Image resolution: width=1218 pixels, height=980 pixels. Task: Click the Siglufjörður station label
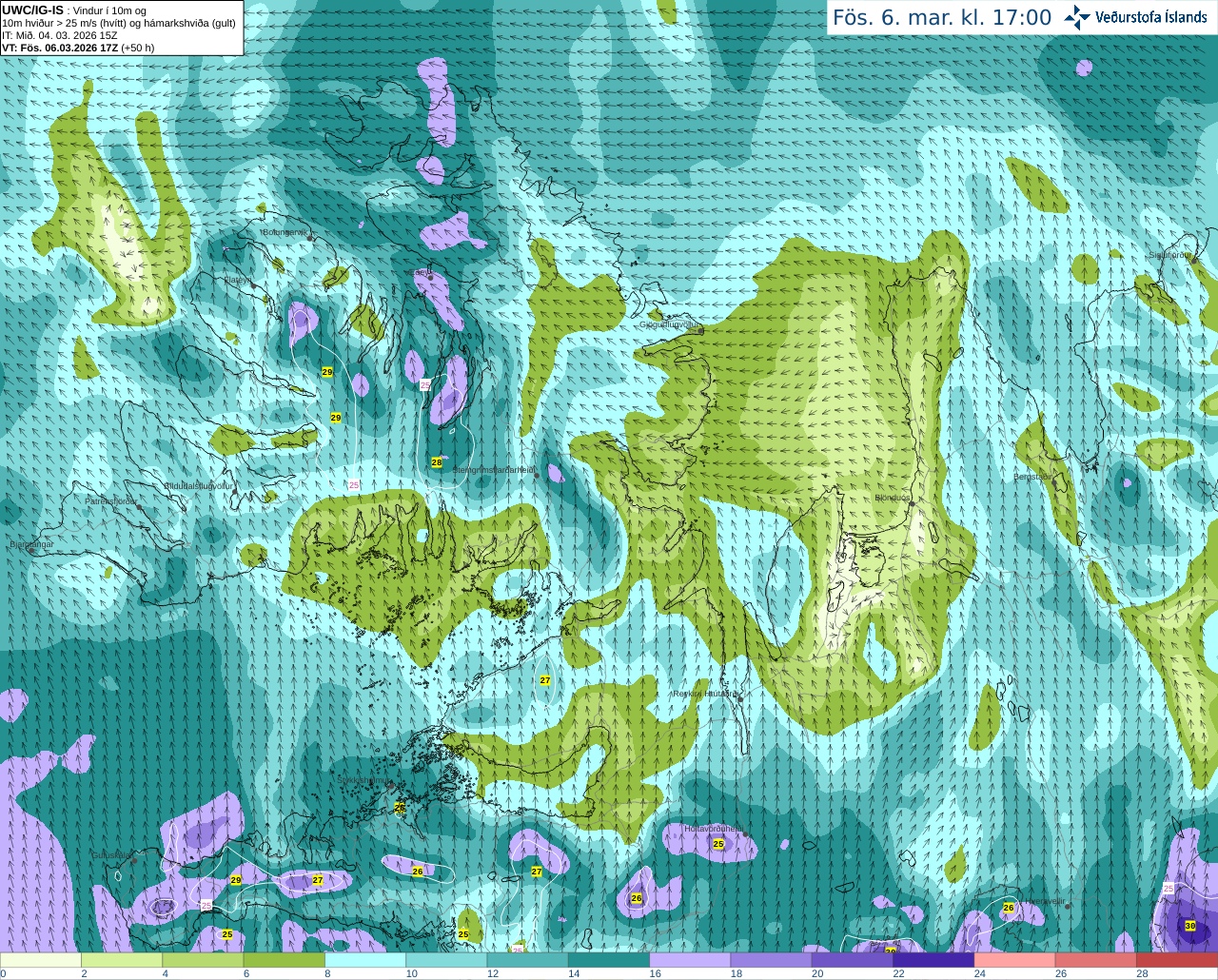(x=1169, y=255)
